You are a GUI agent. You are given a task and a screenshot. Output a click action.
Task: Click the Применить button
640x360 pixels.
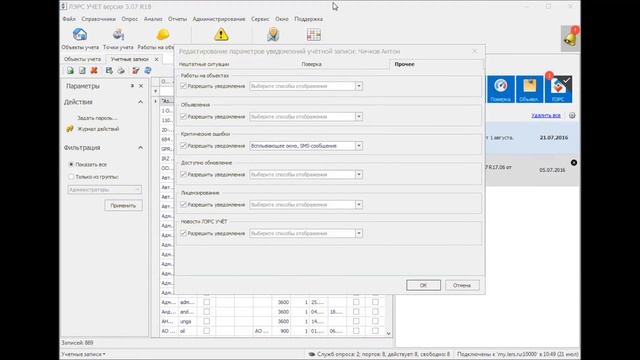click(x=123, y=205)
